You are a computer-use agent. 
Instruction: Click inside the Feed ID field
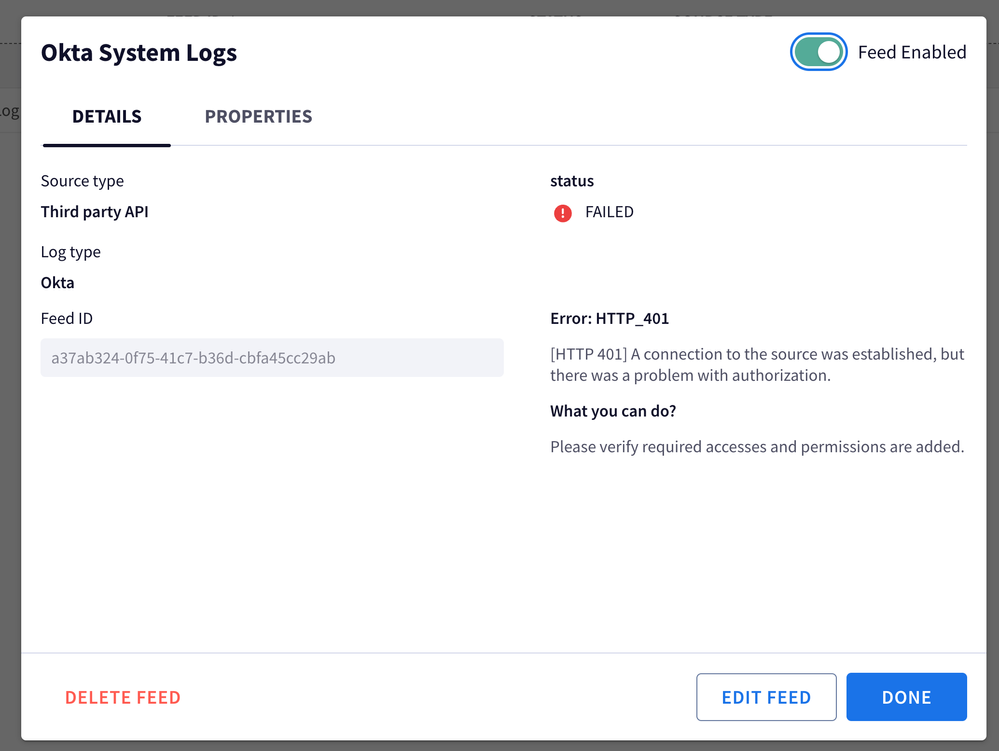[272, 357]
